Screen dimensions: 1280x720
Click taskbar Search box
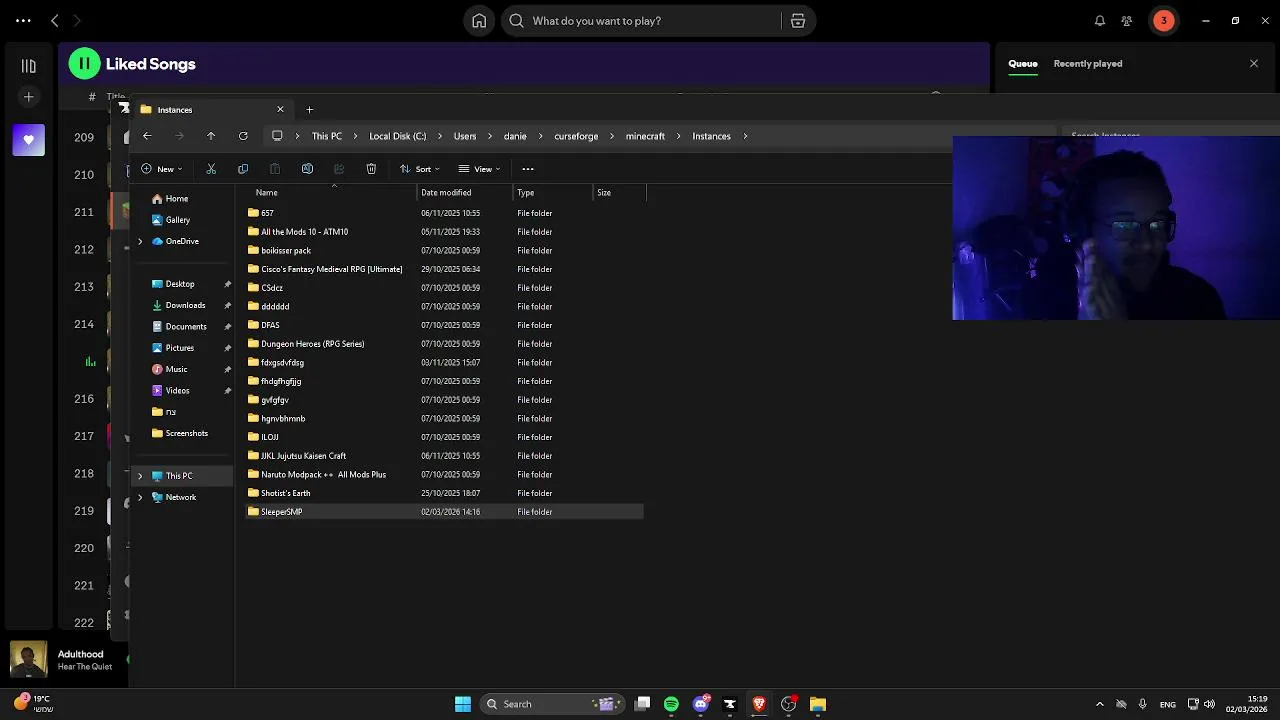552,704
